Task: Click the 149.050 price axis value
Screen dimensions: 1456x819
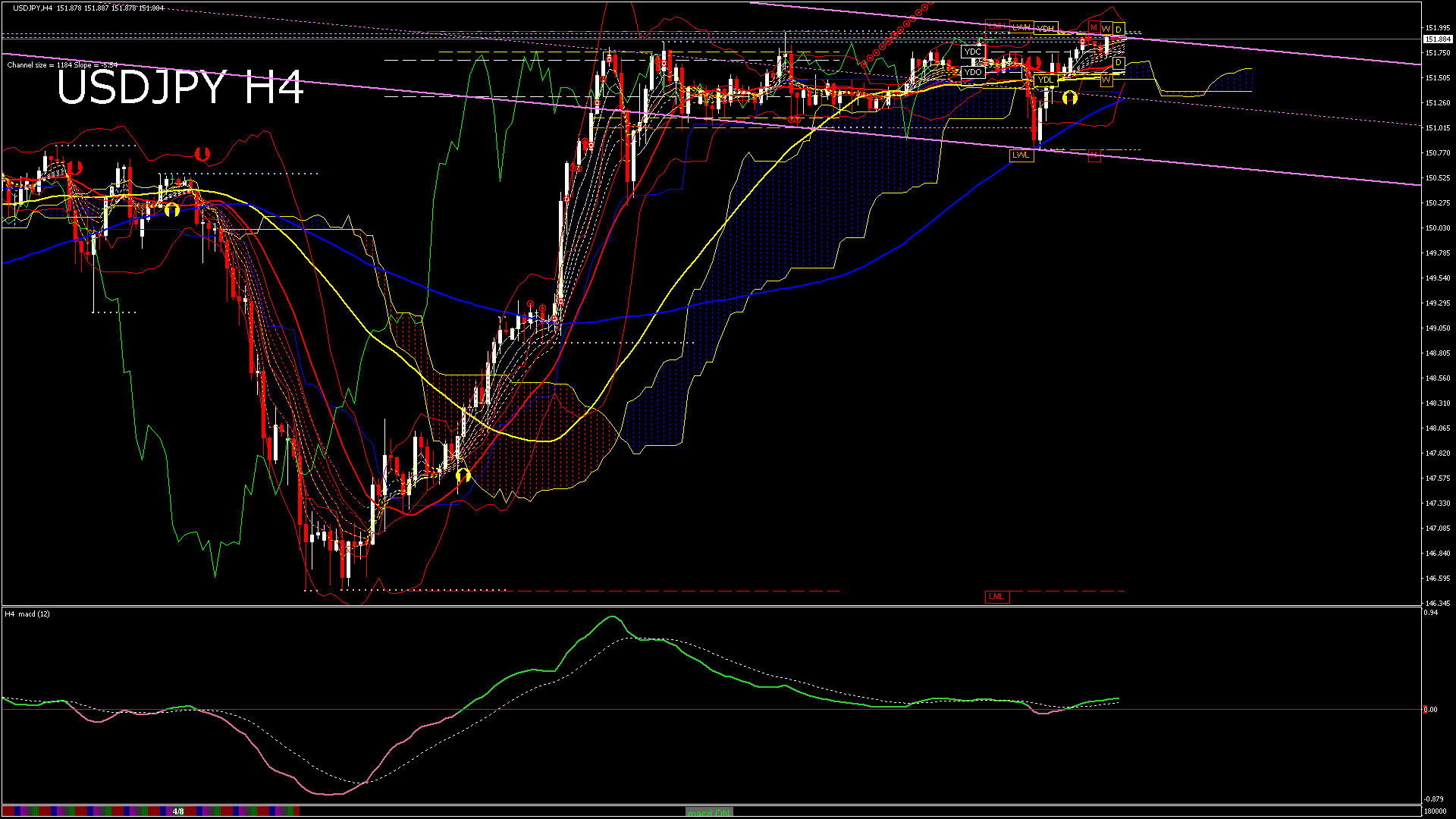Action: point(1439,328)
